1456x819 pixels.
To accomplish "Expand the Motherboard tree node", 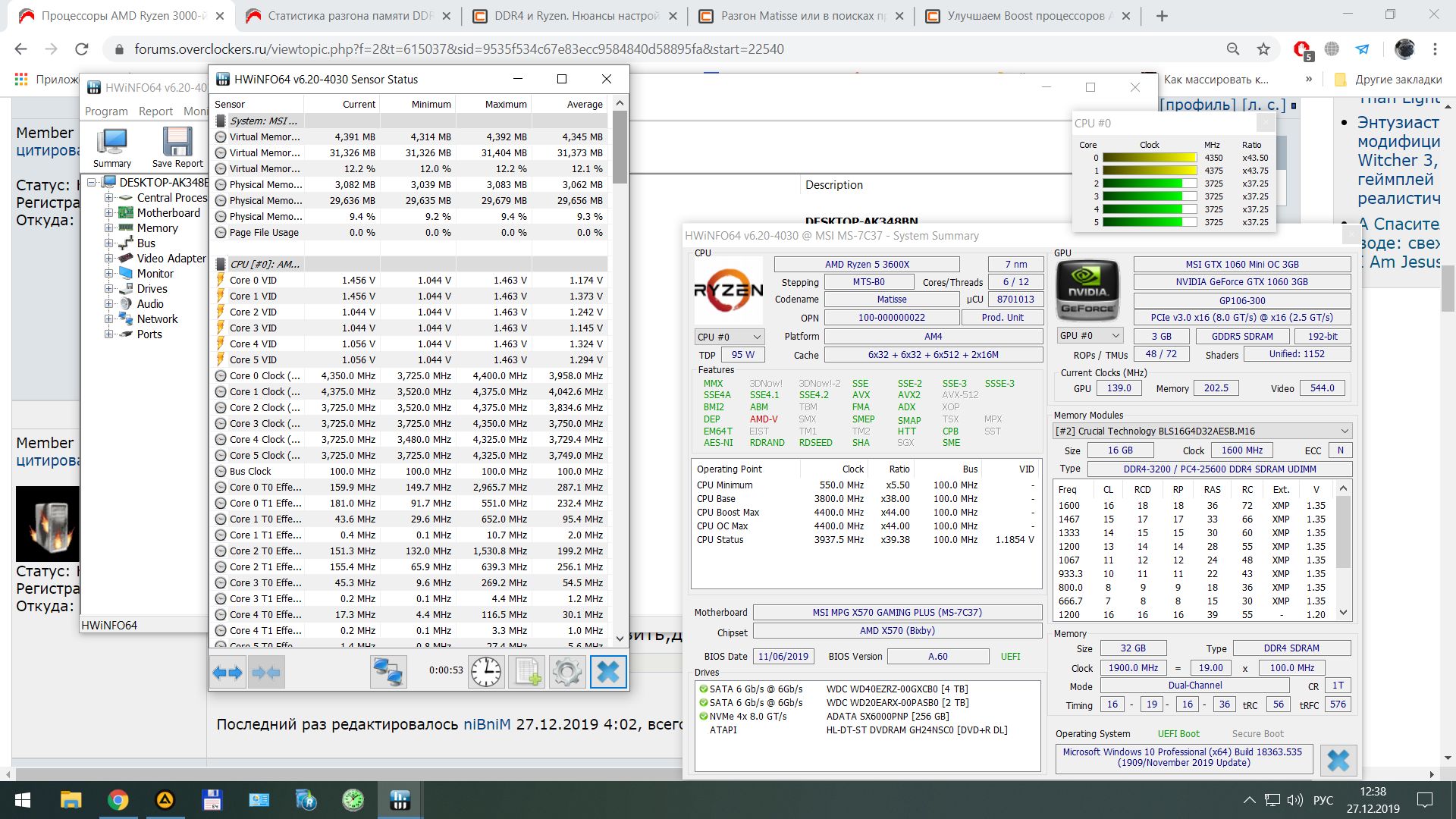I will coord(109,213).
